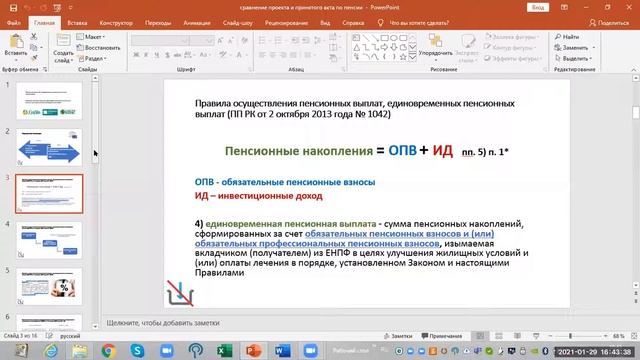Toggle the Заметки notes pane
The height and width of the screenshot is (360, 640).
click(x=398, y=336)
